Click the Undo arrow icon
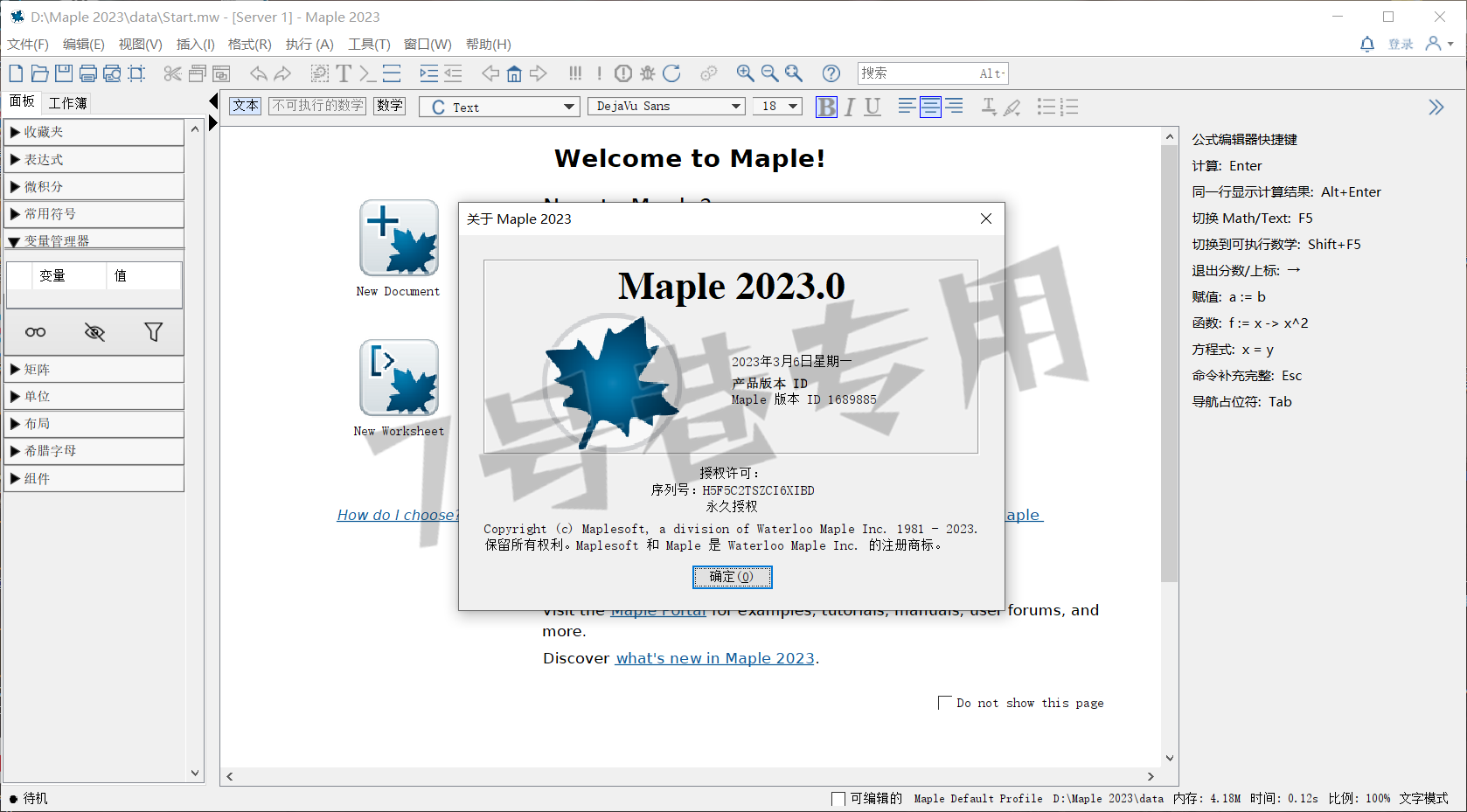1467x812 pixels. (258, 73)
